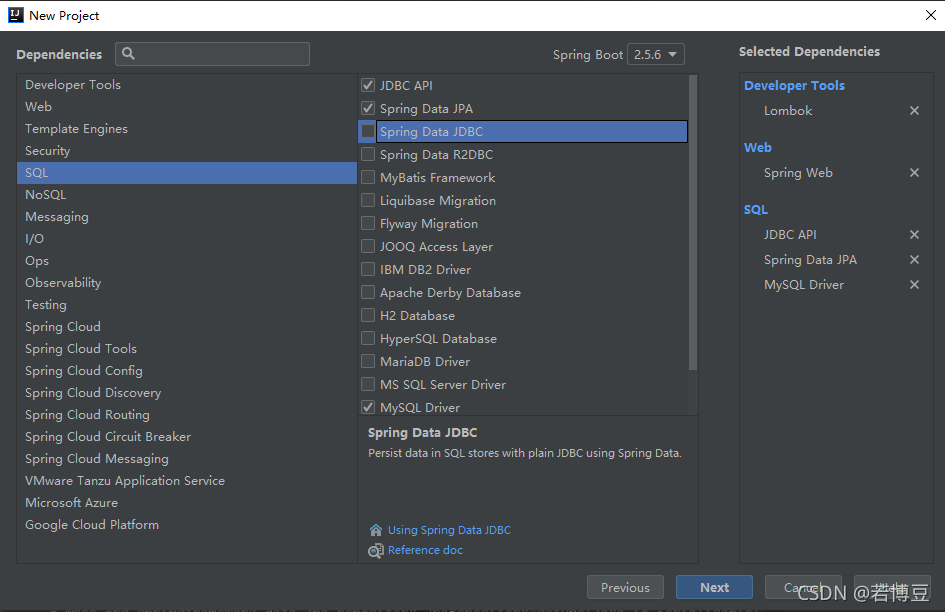Click the Previous button
Image resolution: width=945 pixels, height=612 pixels.
(x=625, y=587)
